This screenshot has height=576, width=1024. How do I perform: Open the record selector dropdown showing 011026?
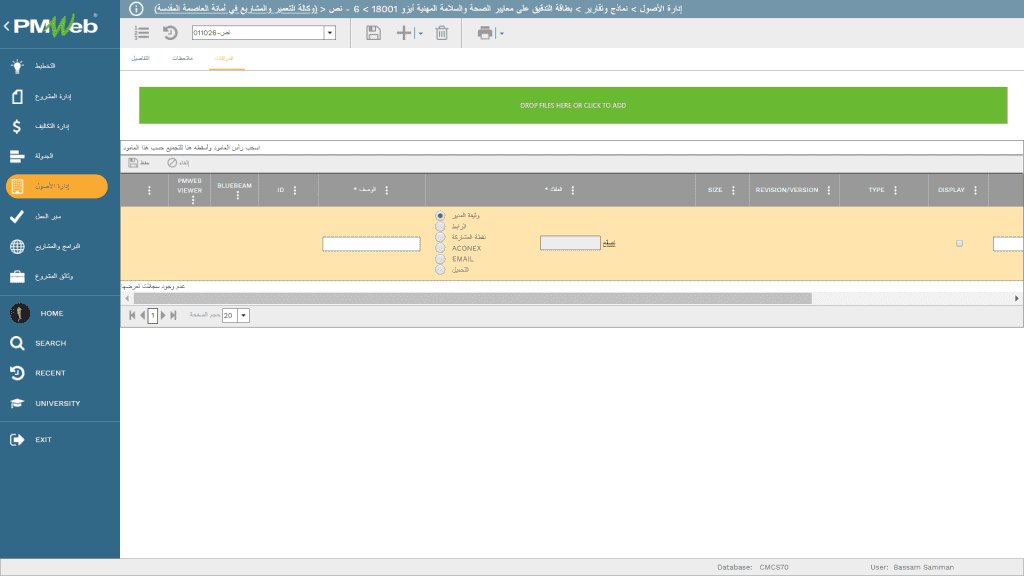click(x=330, y=33)
